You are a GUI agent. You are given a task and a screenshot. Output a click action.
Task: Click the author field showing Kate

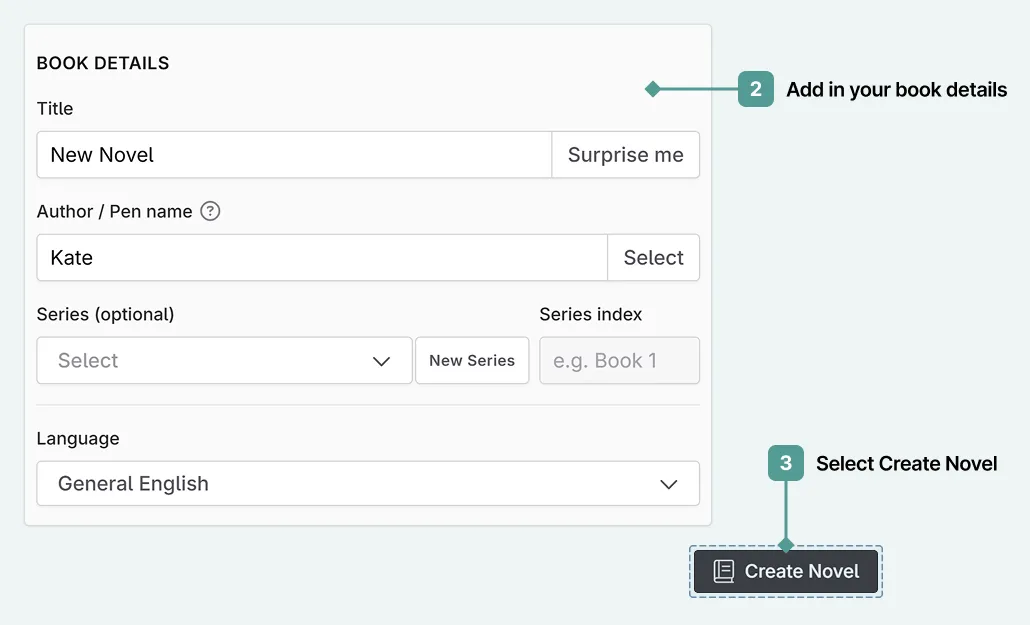321,257
